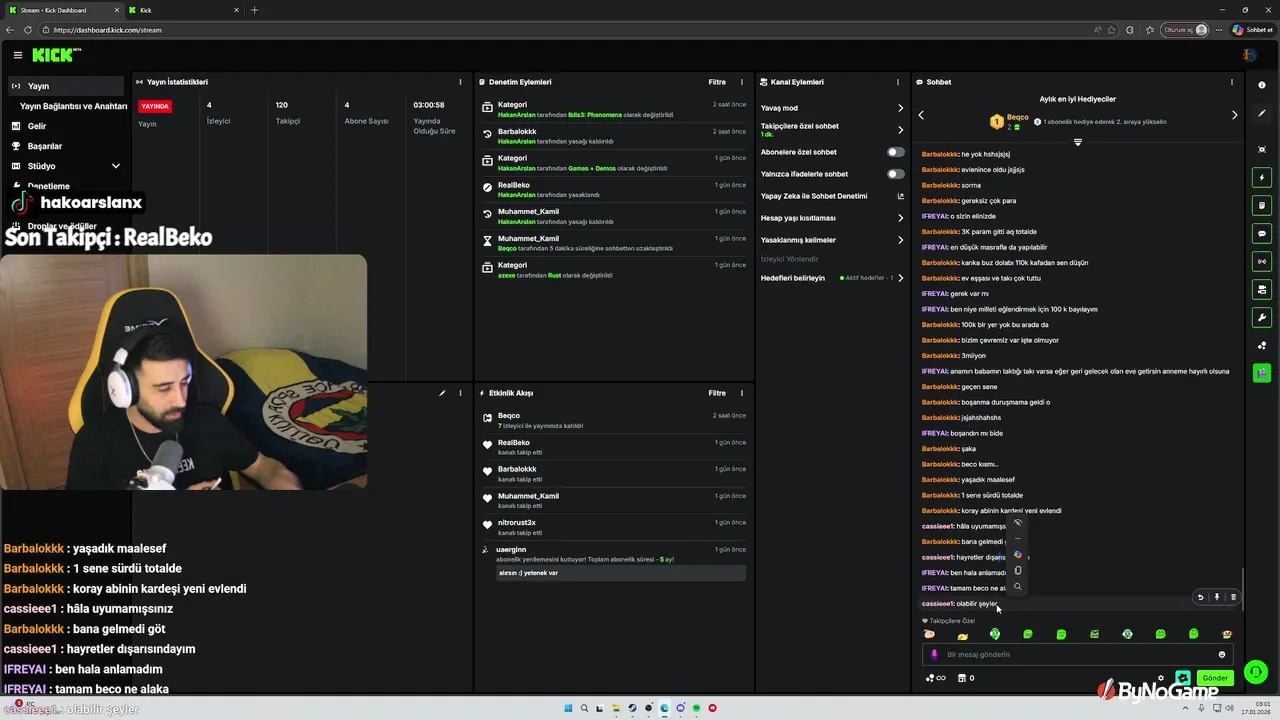Image resolution: width=1280 pixels, height=720 pixels.
Task: Click Sohbet et Copilot button in browser
Action: (1251, 30)
